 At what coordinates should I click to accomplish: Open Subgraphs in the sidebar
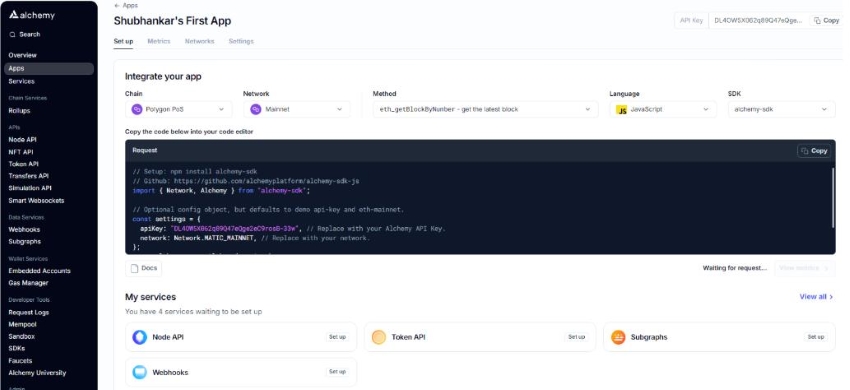(x=25, y=241)
